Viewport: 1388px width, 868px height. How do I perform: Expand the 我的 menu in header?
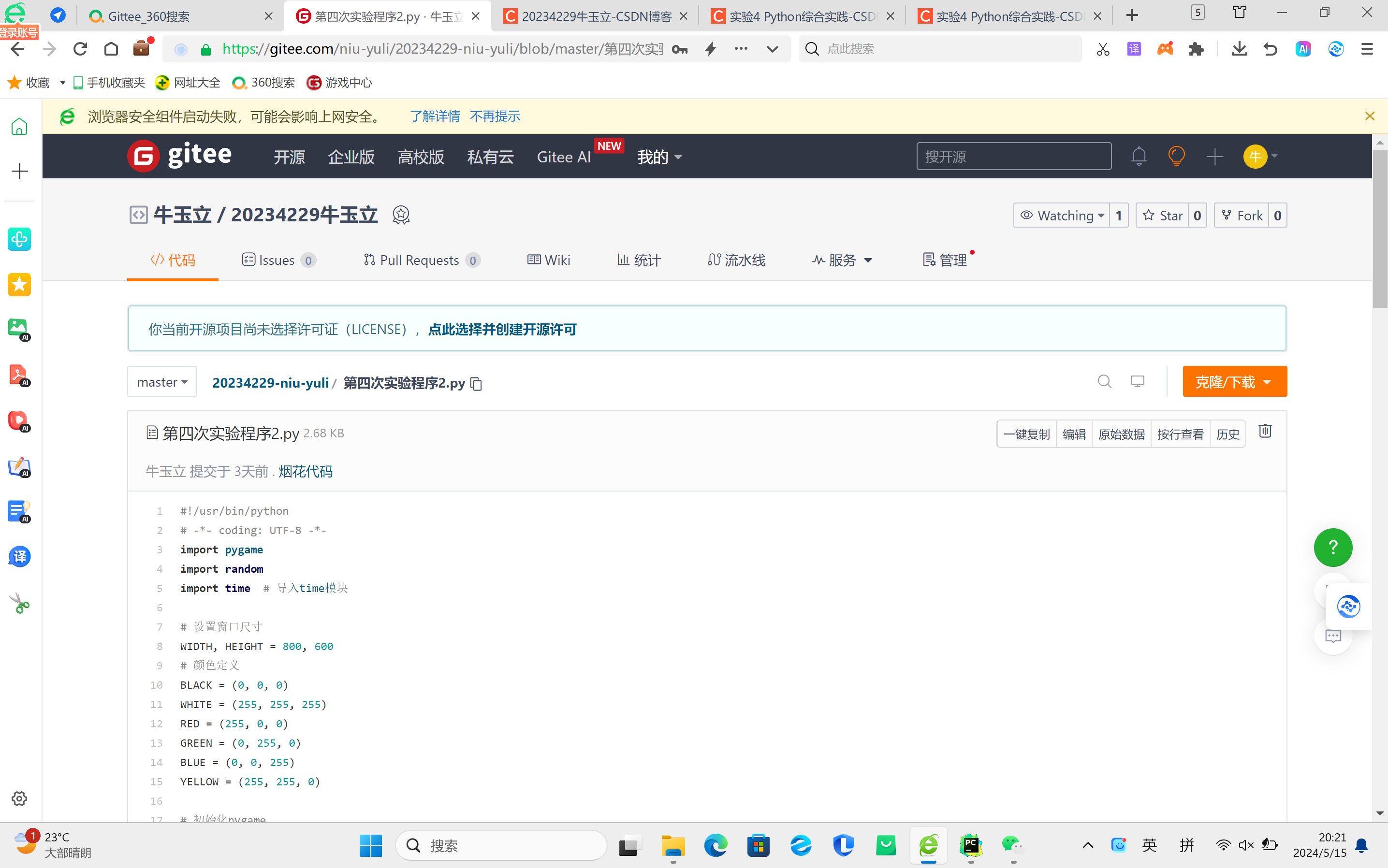(659, 157)
